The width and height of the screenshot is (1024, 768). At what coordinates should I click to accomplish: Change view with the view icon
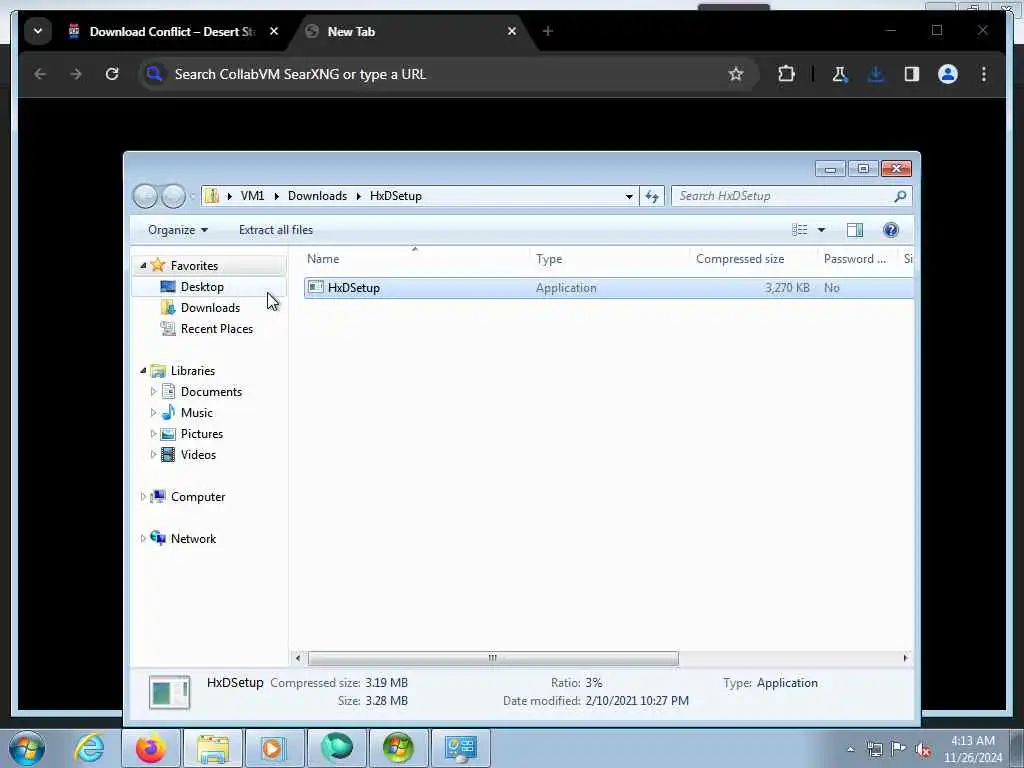click(800, 230)
